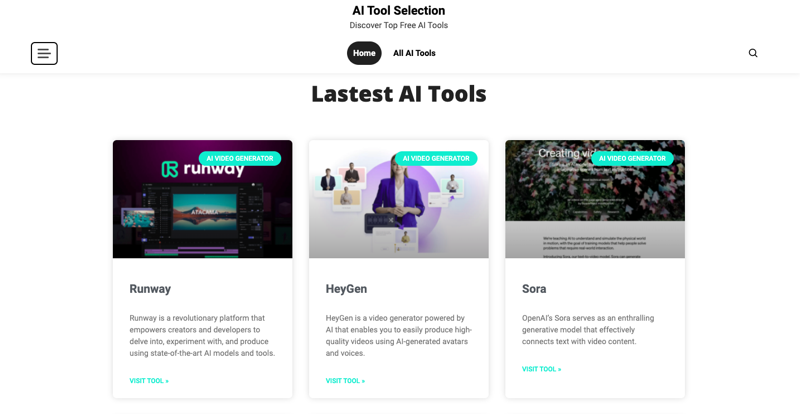Open the hamburger menu icon
The height and width of the screenshot is (414, 800).
pos(44,53)
